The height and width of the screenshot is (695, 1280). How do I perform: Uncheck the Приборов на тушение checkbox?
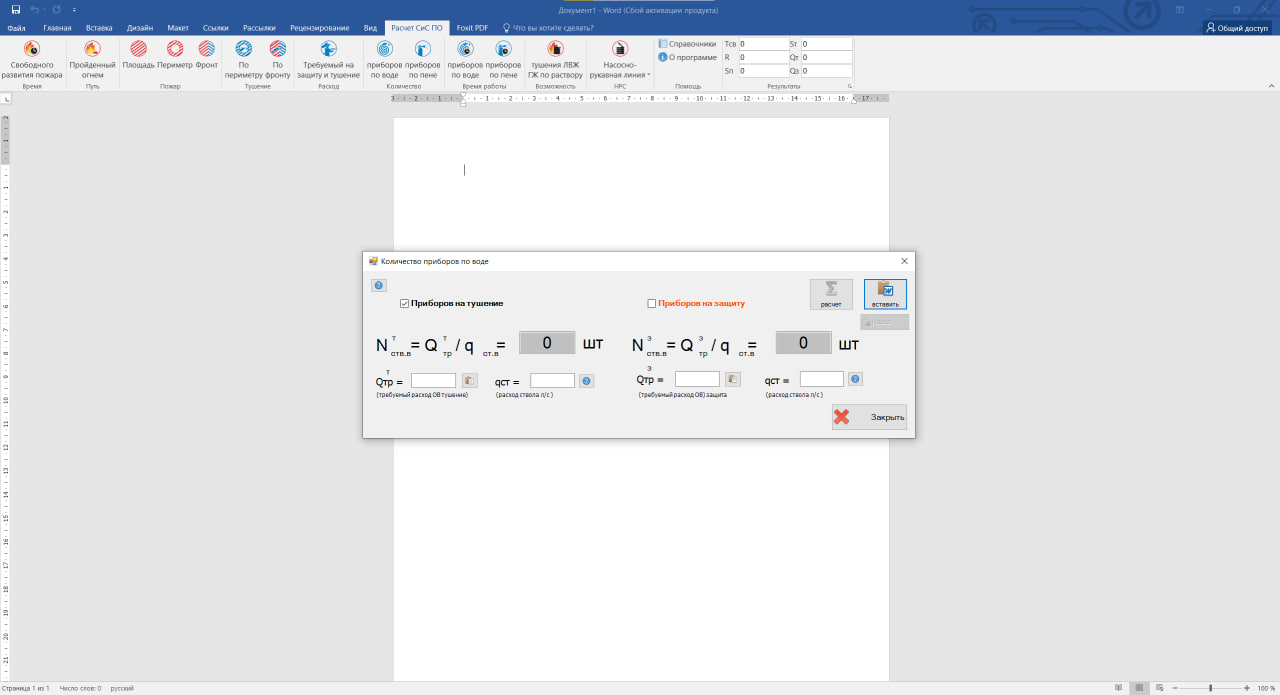tap(405, 303)
